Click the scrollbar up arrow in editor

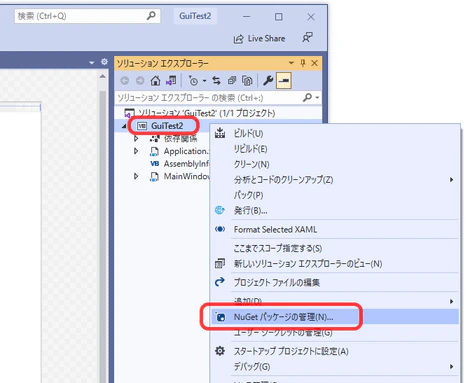pyautogui.click(x=103, y=77)
